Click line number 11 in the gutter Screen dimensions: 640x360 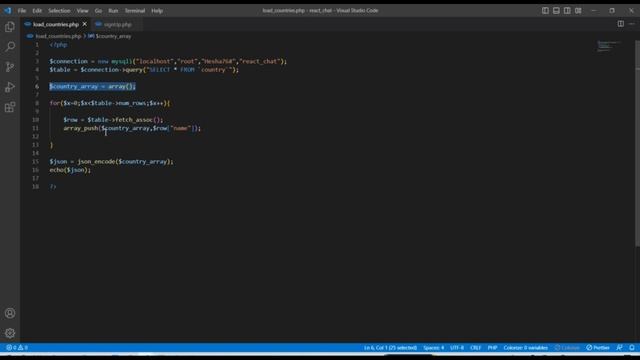36,128
